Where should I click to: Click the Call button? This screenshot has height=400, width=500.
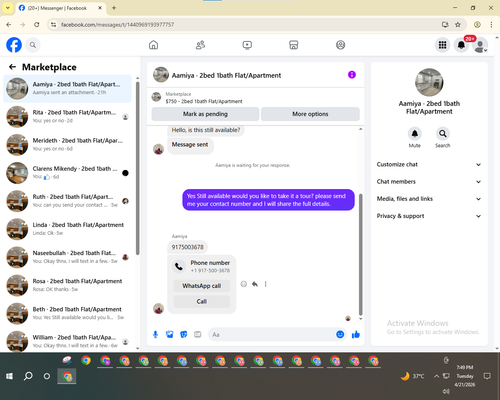(x=202, y=301)
